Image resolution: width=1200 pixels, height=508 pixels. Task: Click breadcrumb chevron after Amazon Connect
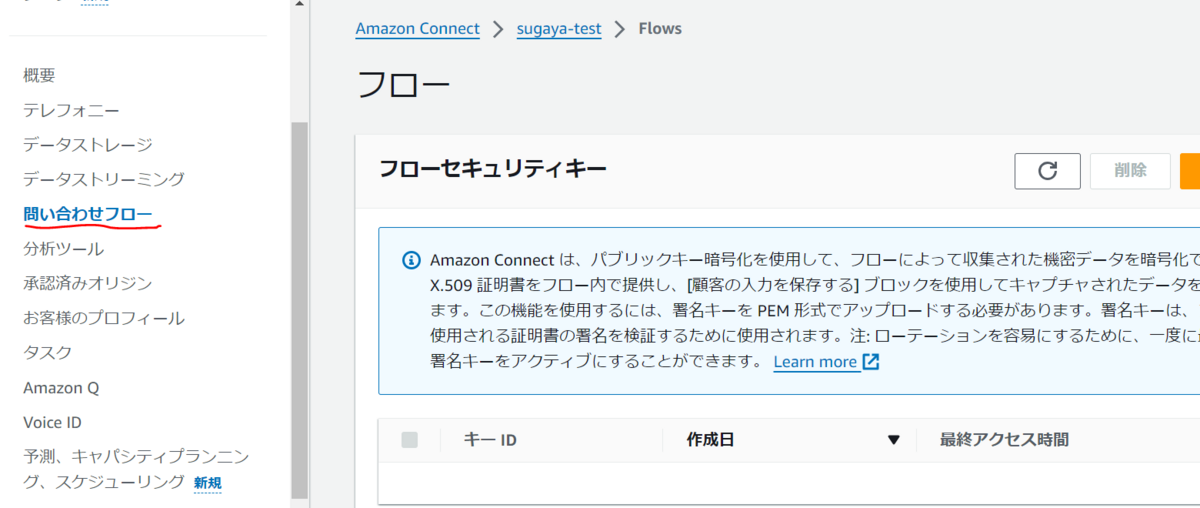(x=498, y=29)
